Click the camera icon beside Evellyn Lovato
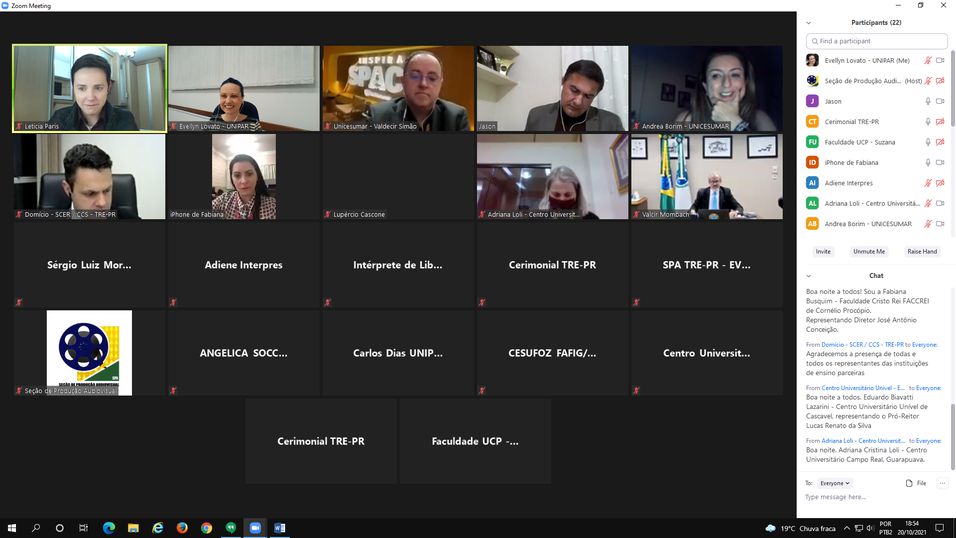 point(940,60)
